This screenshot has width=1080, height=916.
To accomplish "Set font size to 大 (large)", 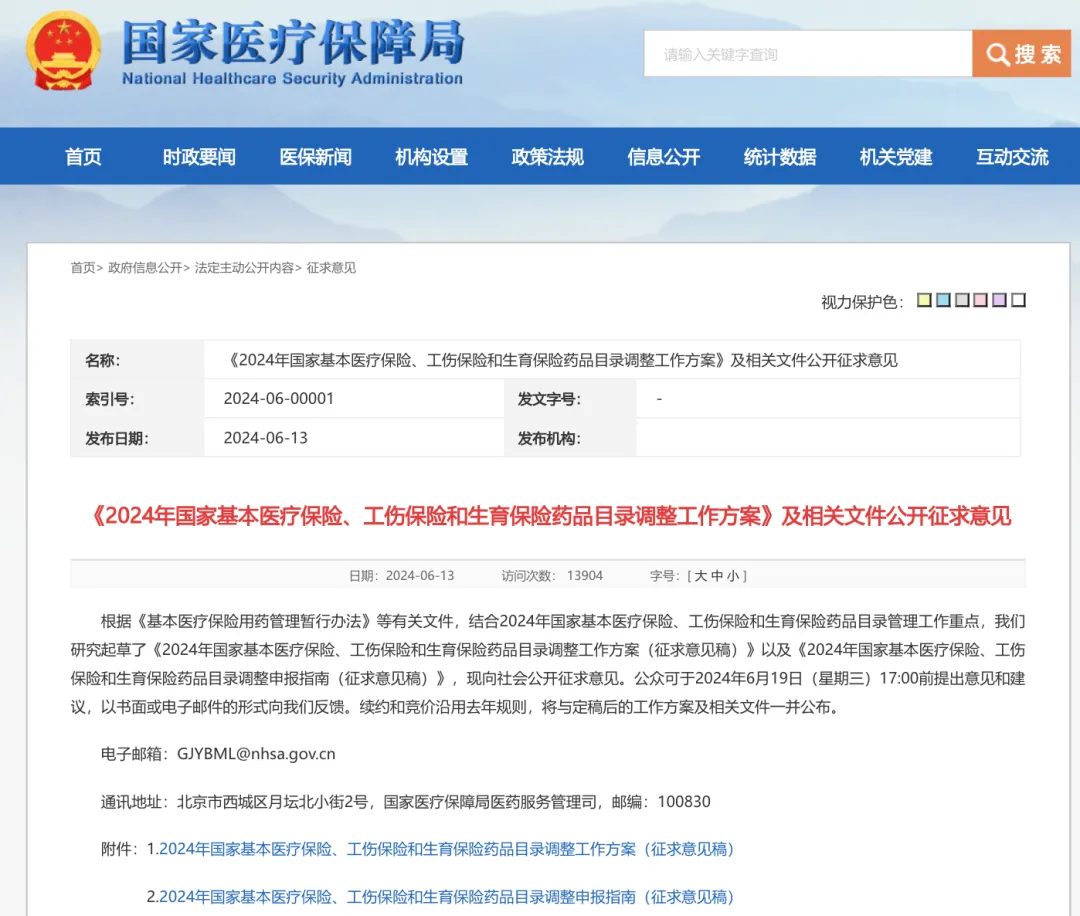I will point(700,576).
